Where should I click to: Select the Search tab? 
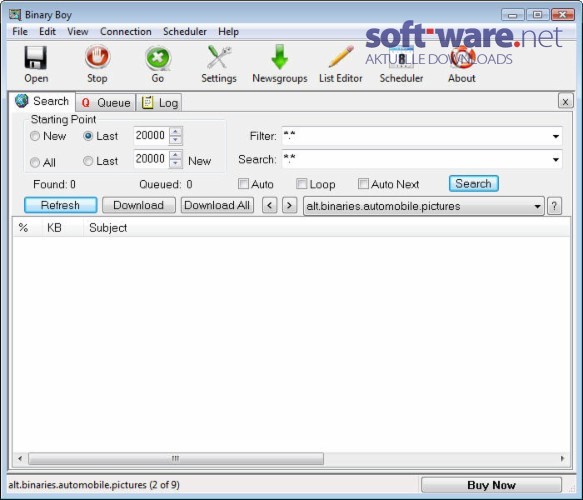click(x=42, y=101)
